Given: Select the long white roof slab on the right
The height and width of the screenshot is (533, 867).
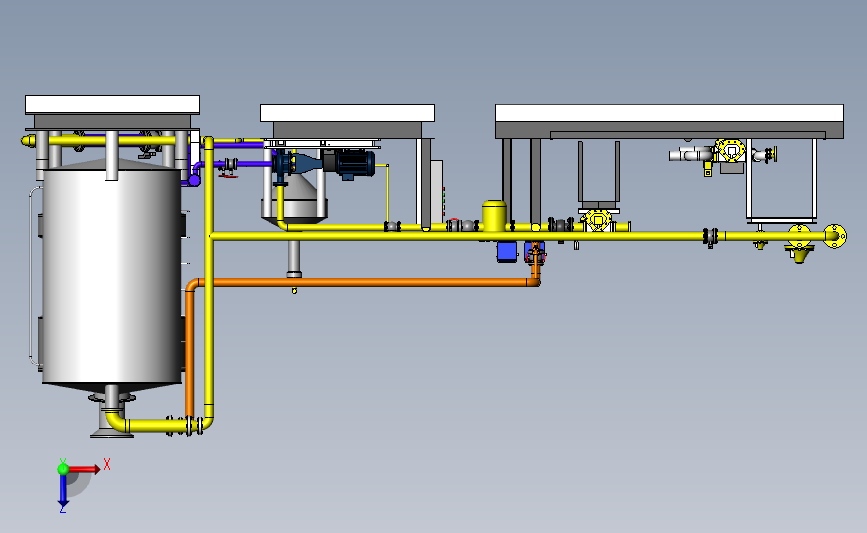Looking at the screenshot, I should [669, 113].
